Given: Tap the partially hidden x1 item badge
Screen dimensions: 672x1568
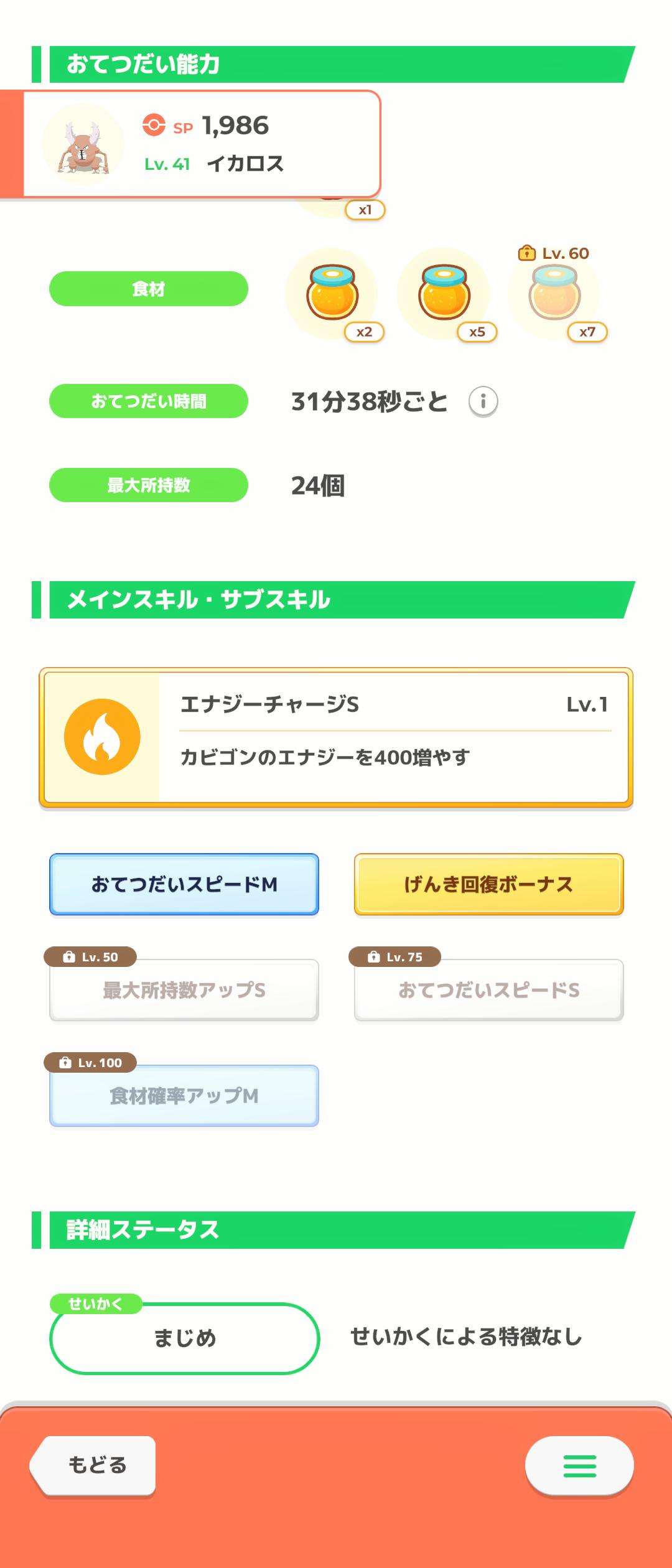Looking at the screenshot, I should coord(365,210).
